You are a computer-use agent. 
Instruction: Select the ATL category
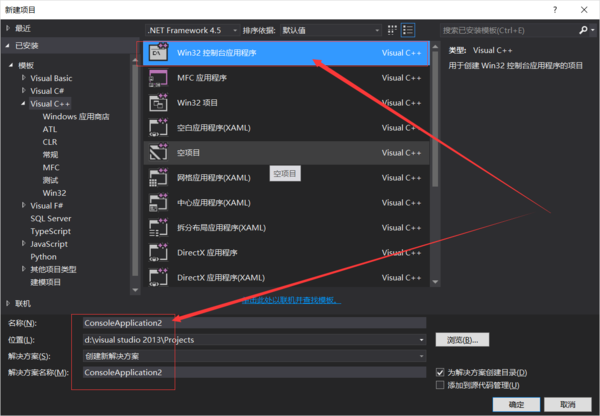50,129
